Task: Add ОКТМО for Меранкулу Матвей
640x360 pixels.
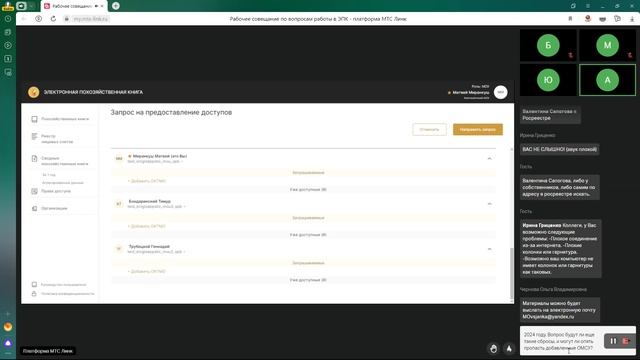Action: (147, 181)
